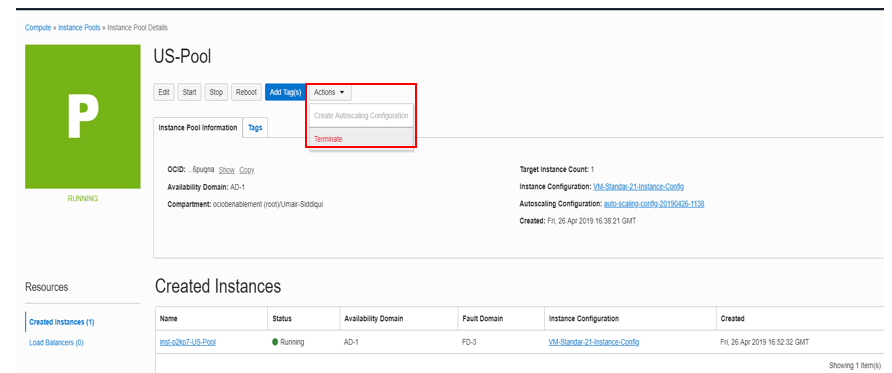Image resolution: width=892 pixels, height=373 pixels.
Task: Navigate to Instance Pools breadcrumb
Action: (x=79, y=27)
